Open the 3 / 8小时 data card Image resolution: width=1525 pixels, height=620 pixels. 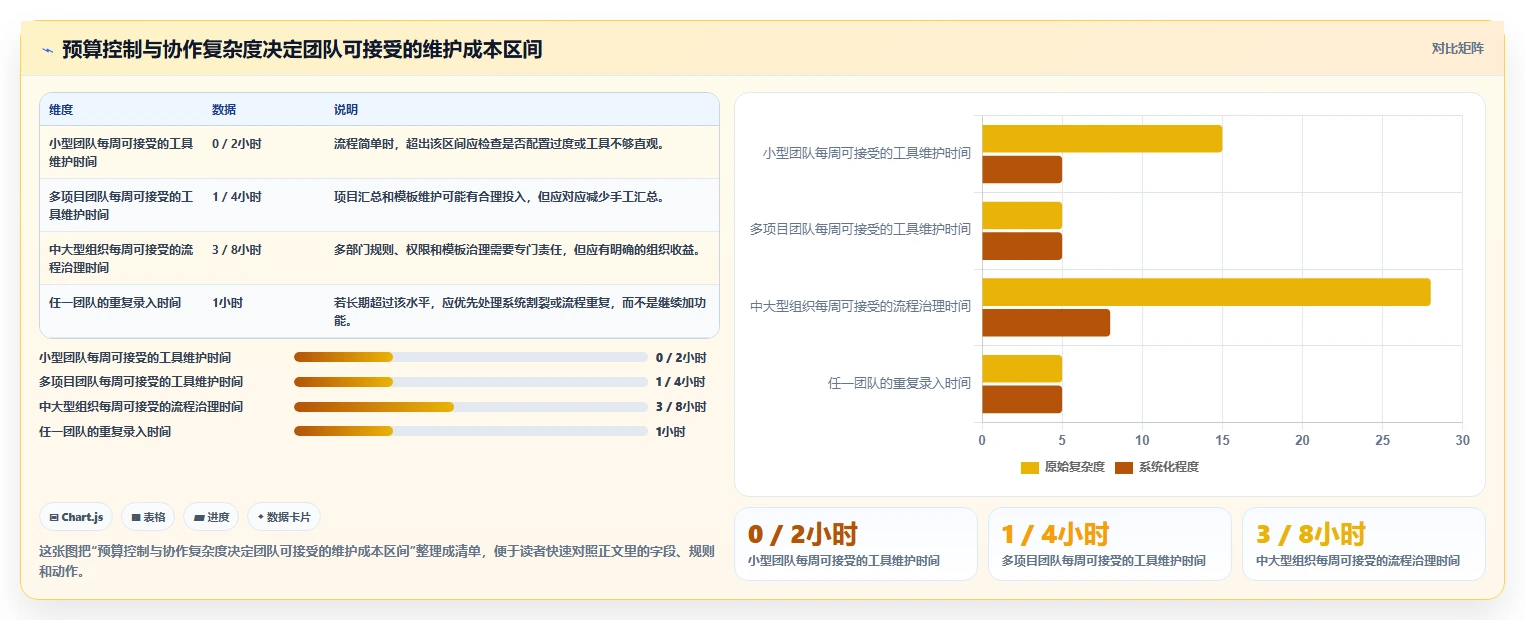(1364, 544)
